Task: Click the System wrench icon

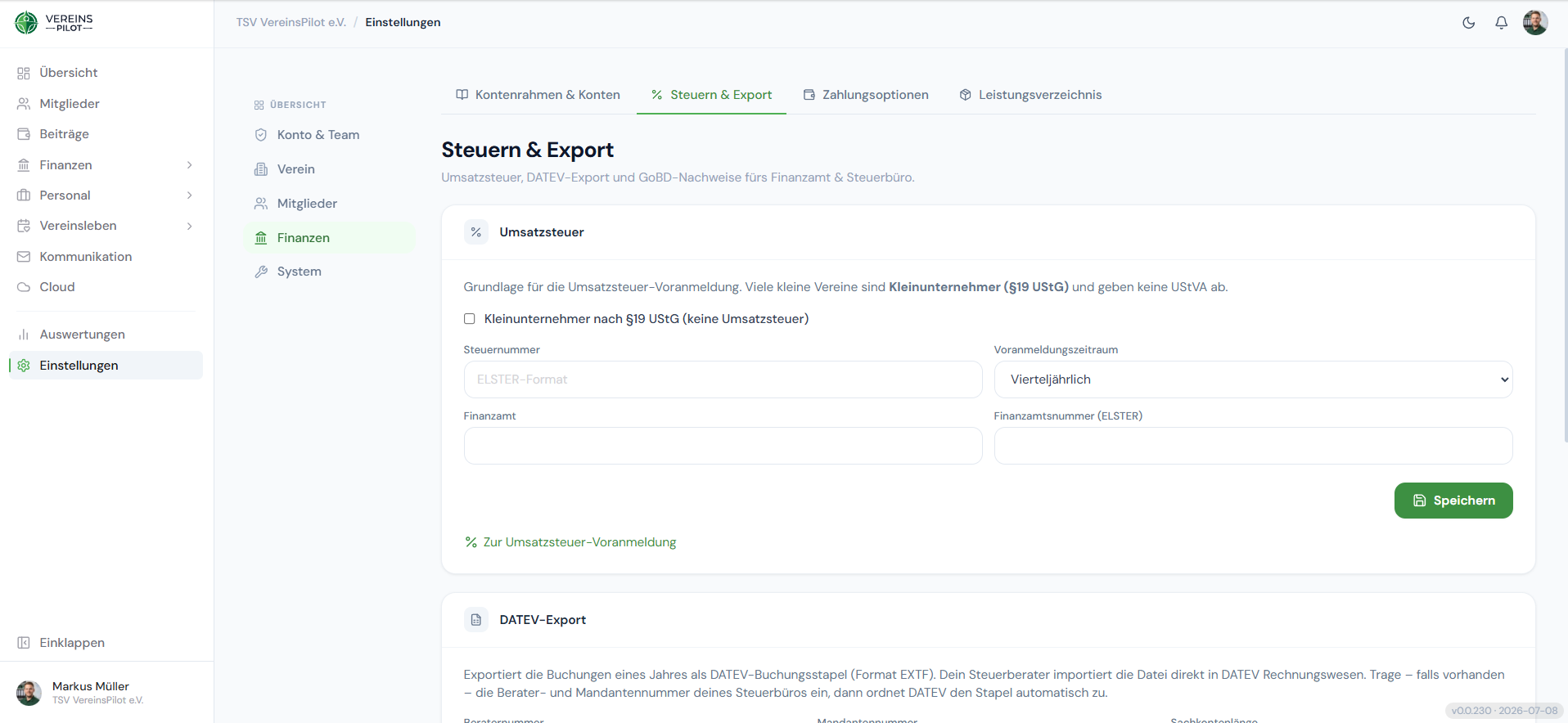Action: 261,272
